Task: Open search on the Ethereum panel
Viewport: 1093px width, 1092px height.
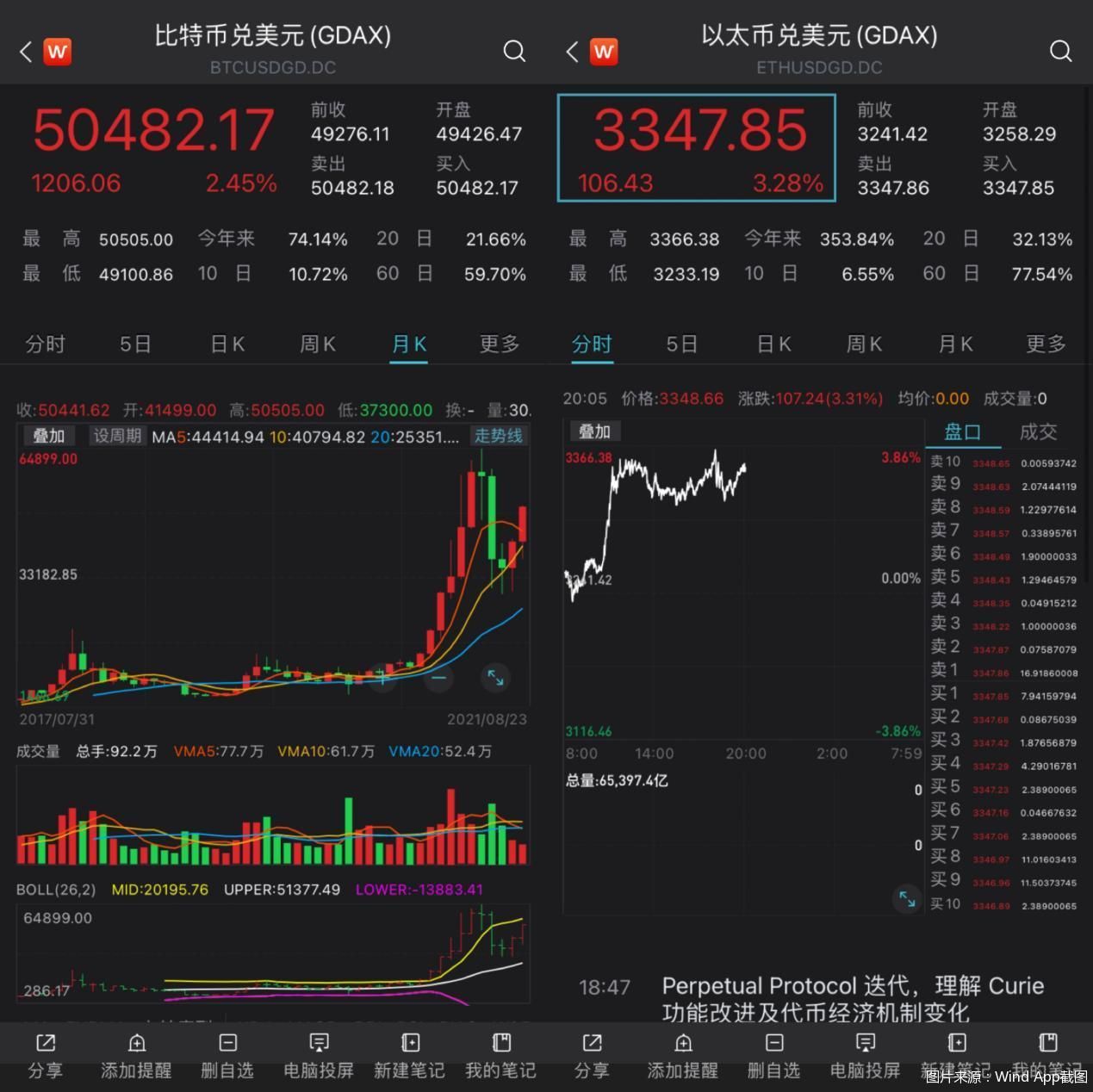Action: point(1060,52)
